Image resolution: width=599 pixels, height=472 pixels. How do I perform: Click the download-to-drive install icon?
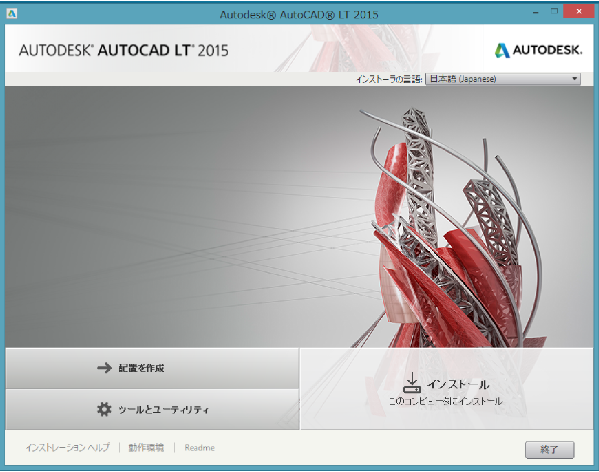pos(412,383)
